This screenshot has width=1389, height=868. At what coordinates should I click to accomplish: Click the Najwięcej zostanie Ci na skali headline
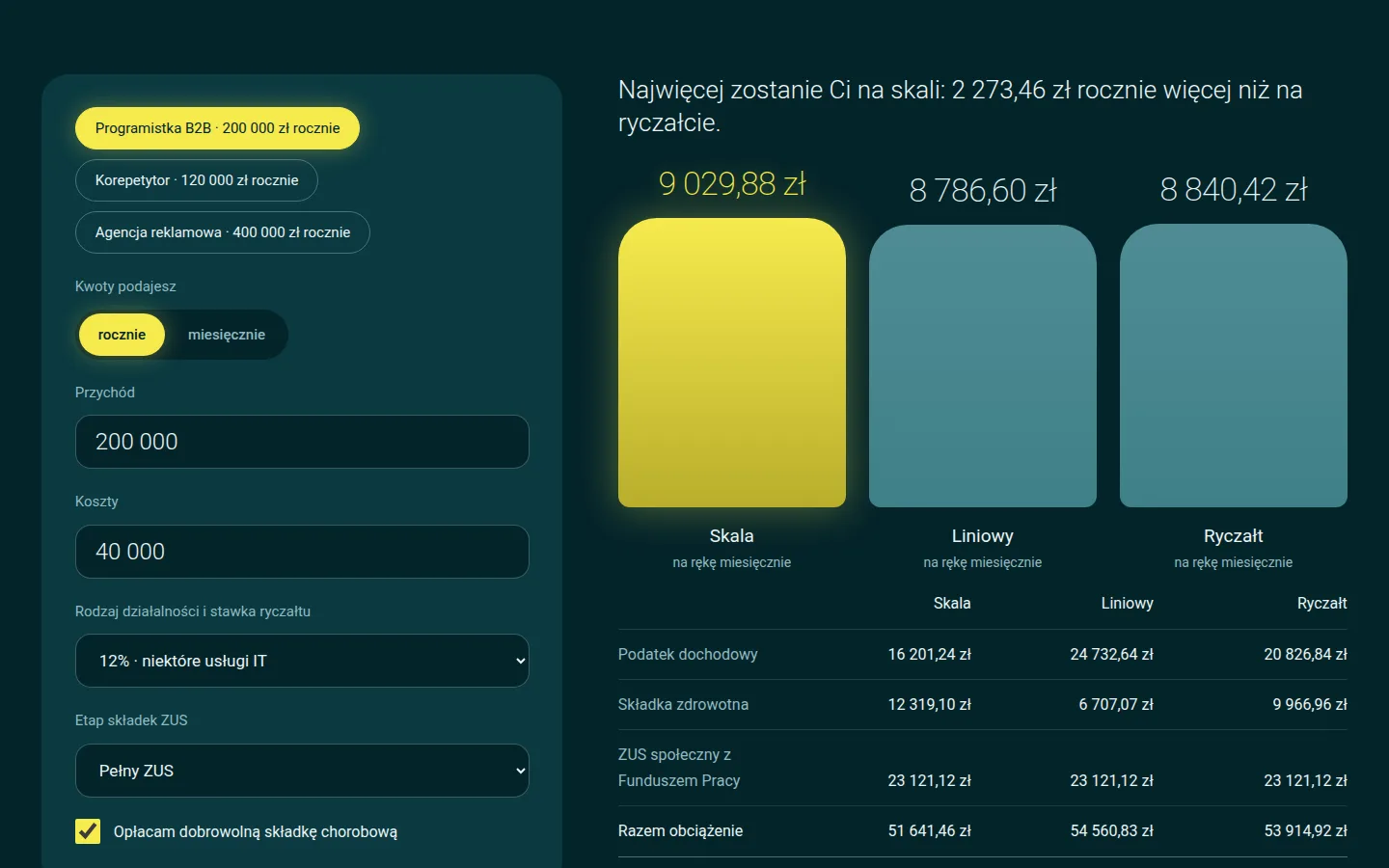[x=960, y=106]
